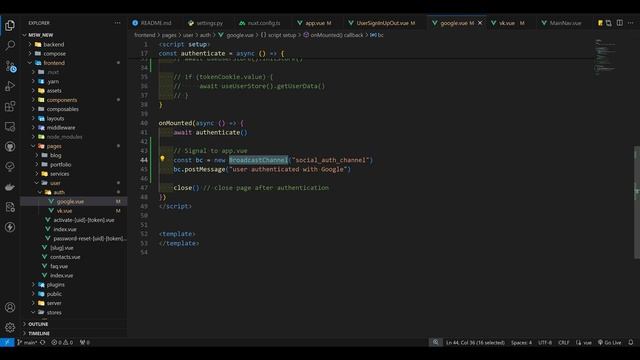Open the lightning bolt Thunder Client view
Screen dimensions: 640x360
click(10, 227)
